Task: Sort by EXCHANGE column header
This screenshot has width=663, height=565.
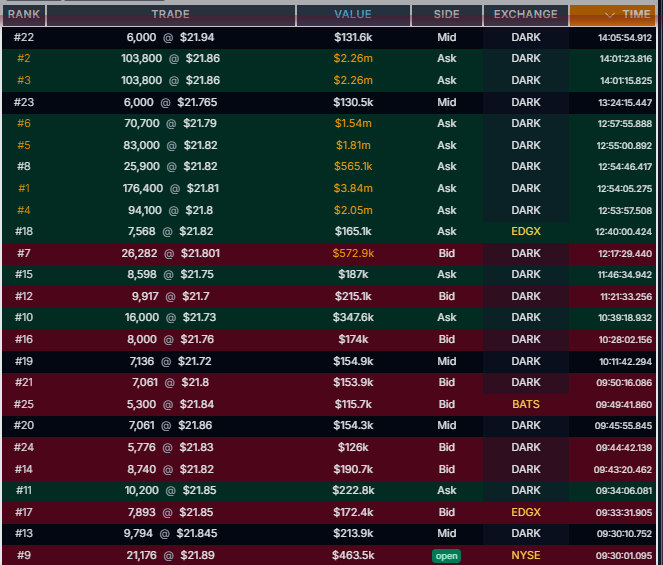Action: pyautogui.click(x=526, y=14)
